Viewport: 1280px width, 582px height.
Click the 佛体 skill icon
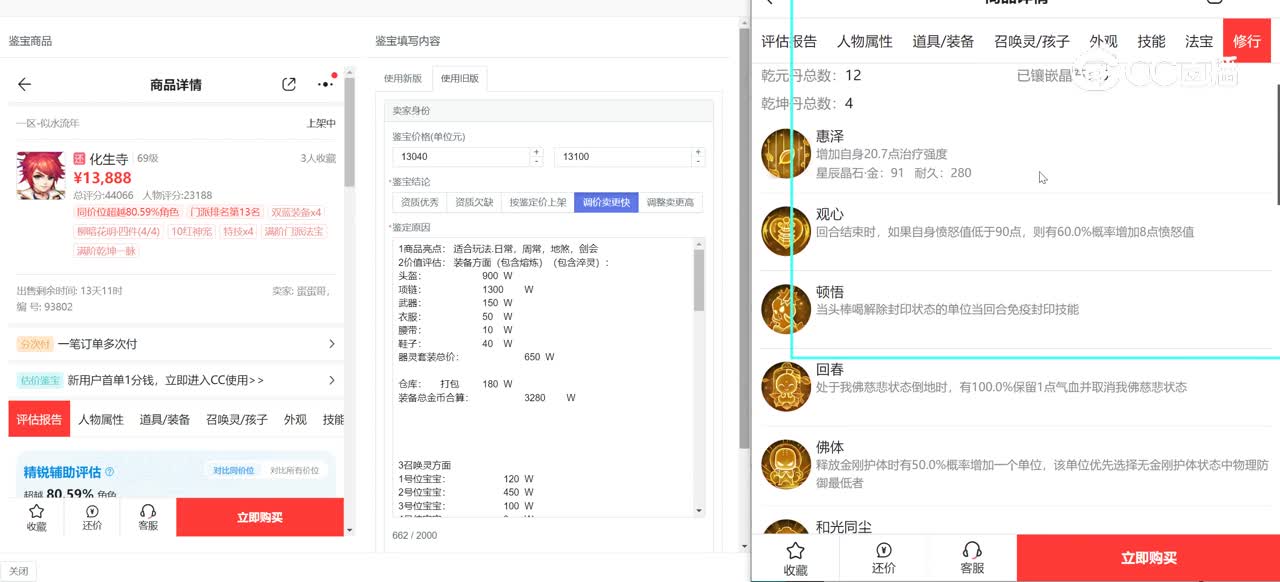tap(786, 464)
